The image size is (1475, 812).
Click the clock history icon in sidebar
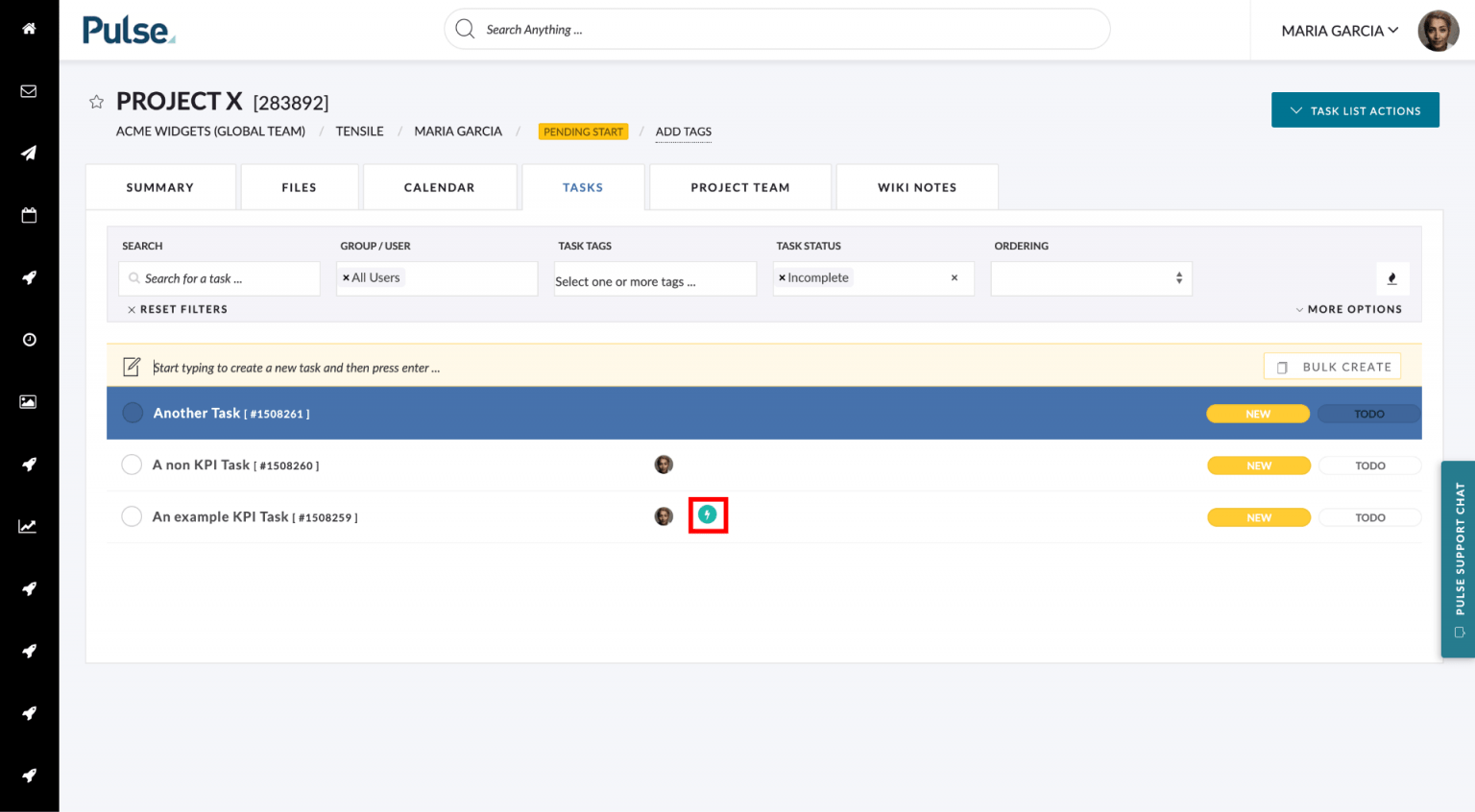(29, 339)
